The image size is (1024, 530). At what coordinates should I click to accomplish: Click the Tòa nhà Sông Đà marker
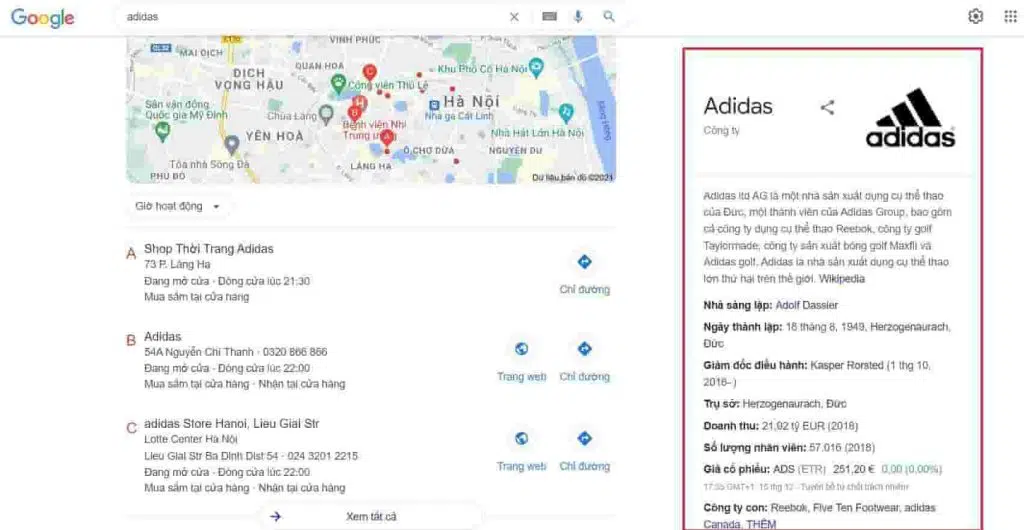tap(231, 144)
